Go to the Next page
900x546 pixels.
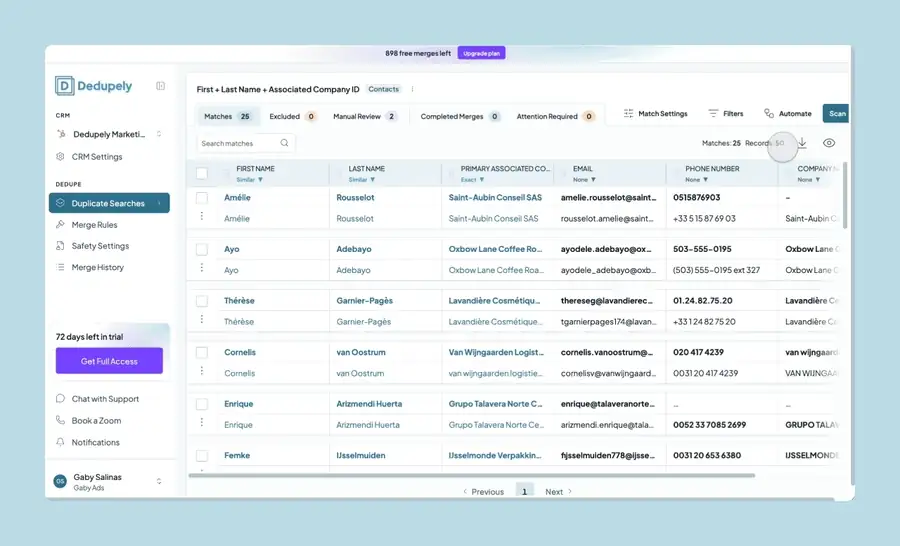[x=558, y=491]
